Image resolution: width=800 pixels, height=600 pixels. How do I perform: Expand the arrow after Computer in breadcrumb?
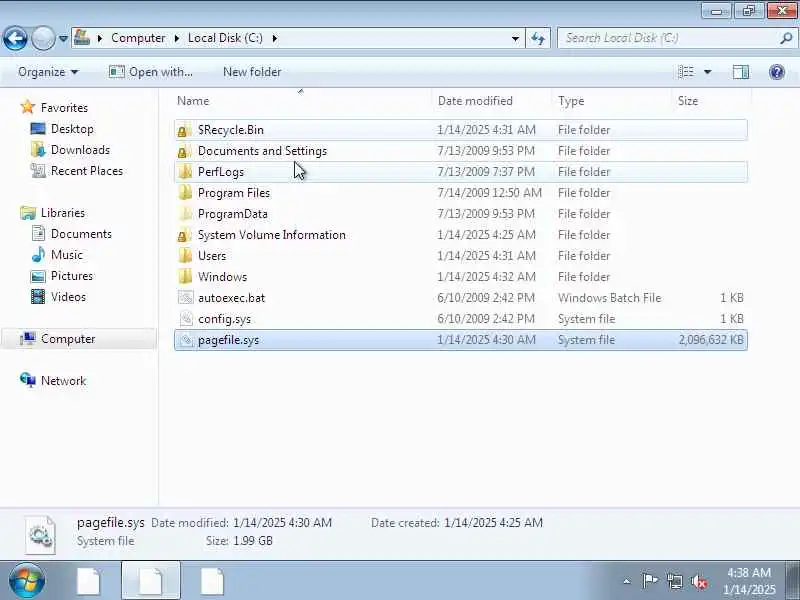pyautogui.click(x=177, y=38)
